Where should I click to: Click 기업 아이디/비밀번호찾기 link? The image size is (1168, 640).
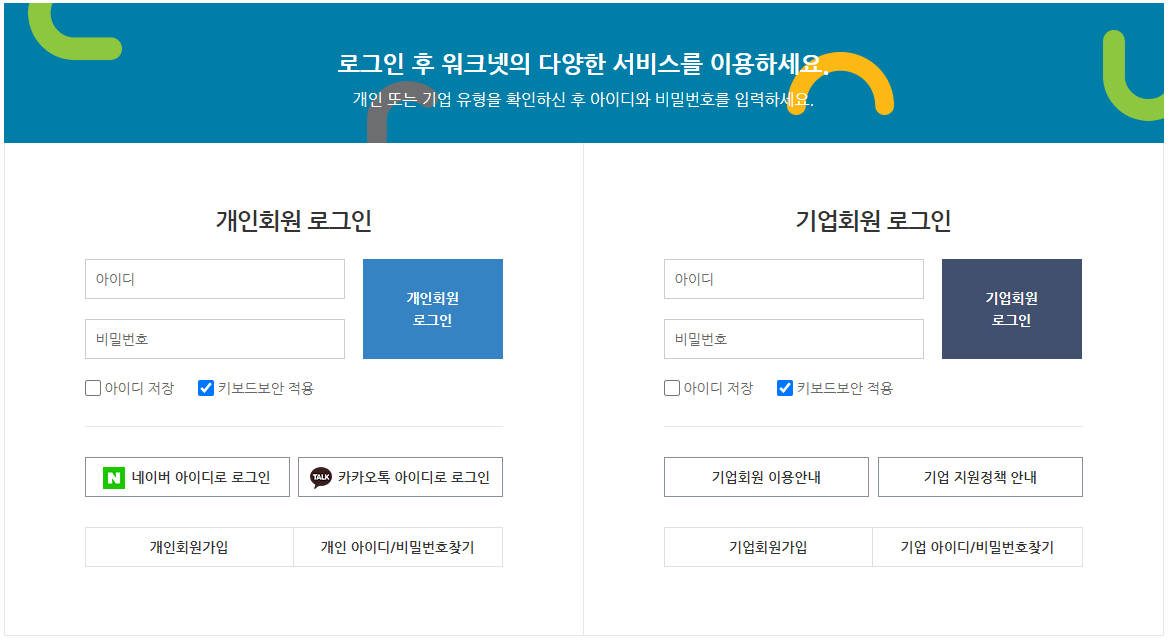coord(980,547)
